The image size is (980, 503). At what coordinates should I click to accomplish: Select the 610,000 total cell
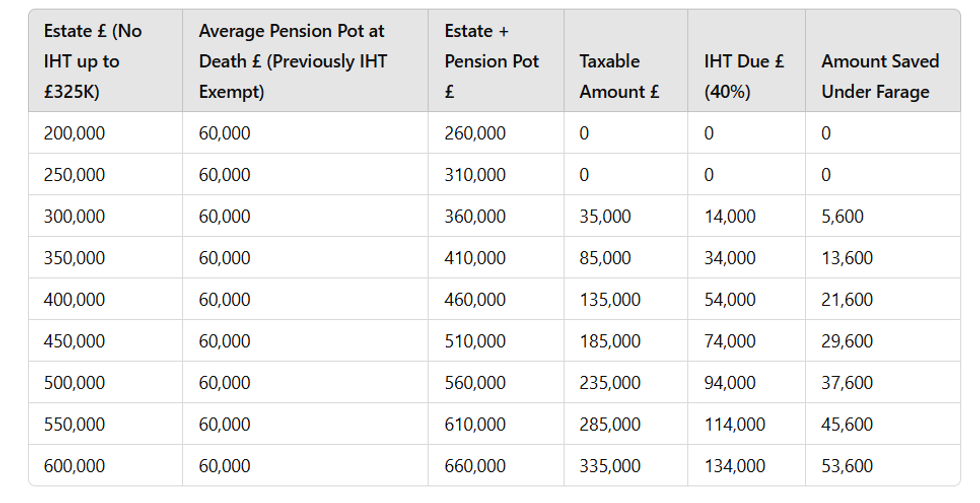pyautogui.click(x=475, y=424)
